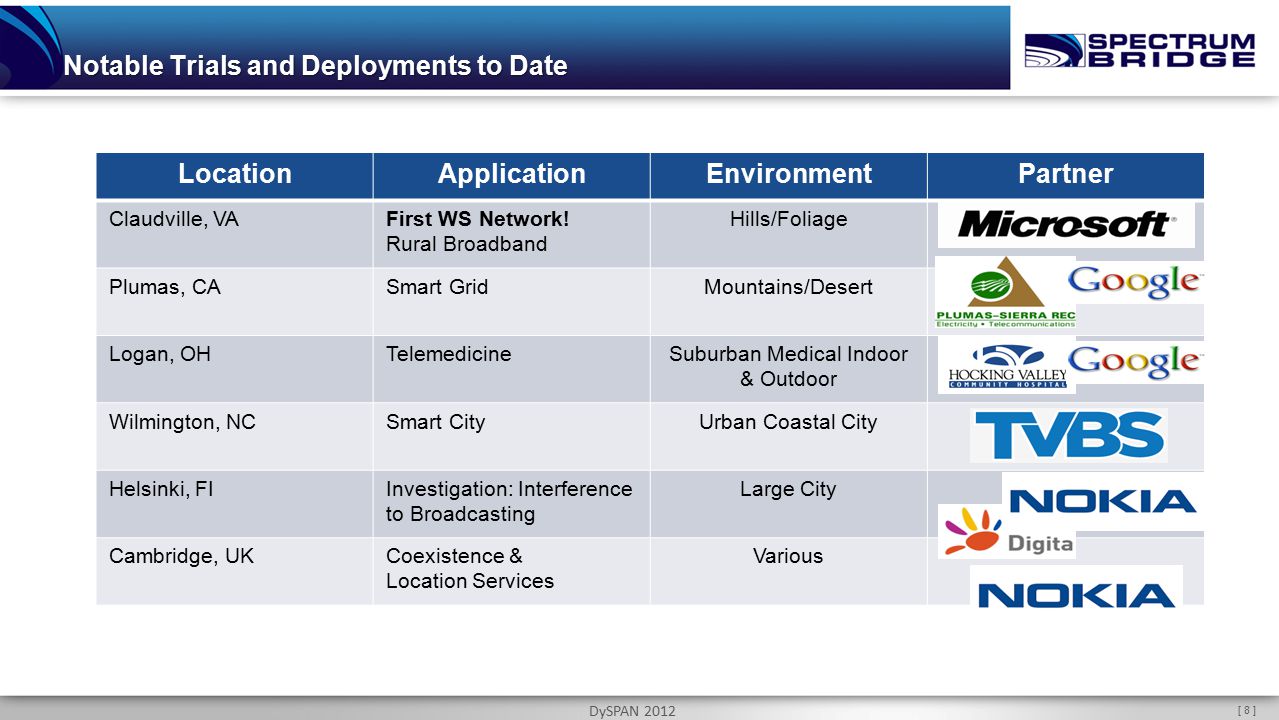This screenshot has width=1279, height=720.
Task: Click the 'Smart Grid' application cell
Action: coord(512,301)
